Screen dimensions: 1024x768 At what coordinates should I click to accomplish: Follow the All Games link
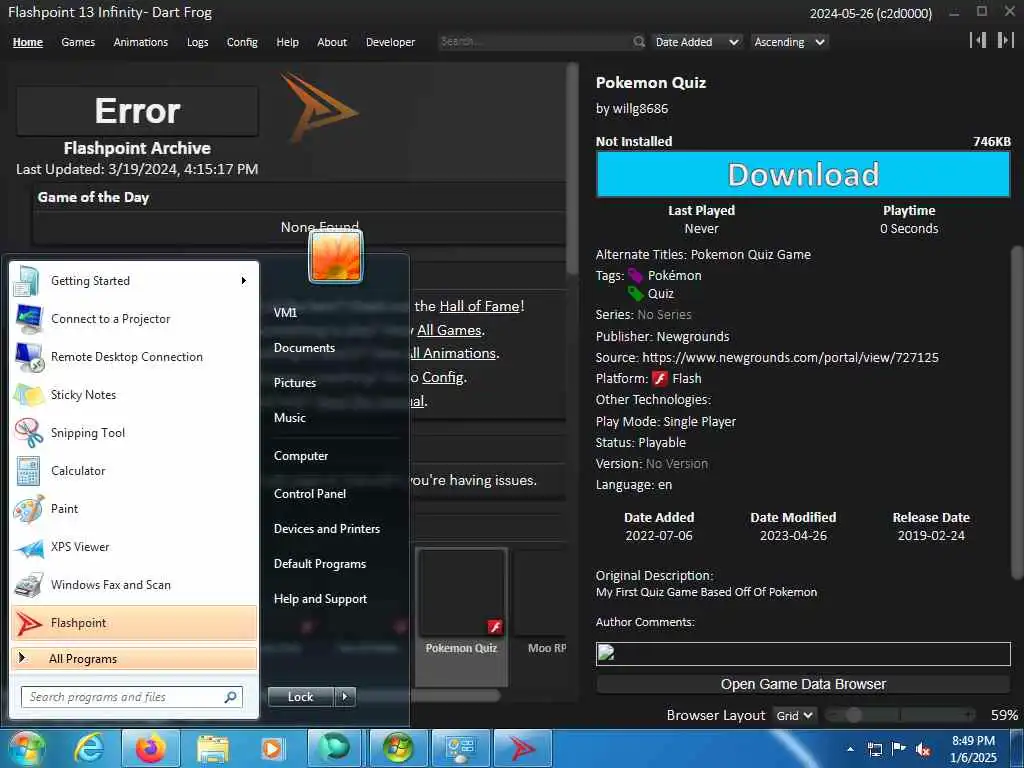point(449,330)
